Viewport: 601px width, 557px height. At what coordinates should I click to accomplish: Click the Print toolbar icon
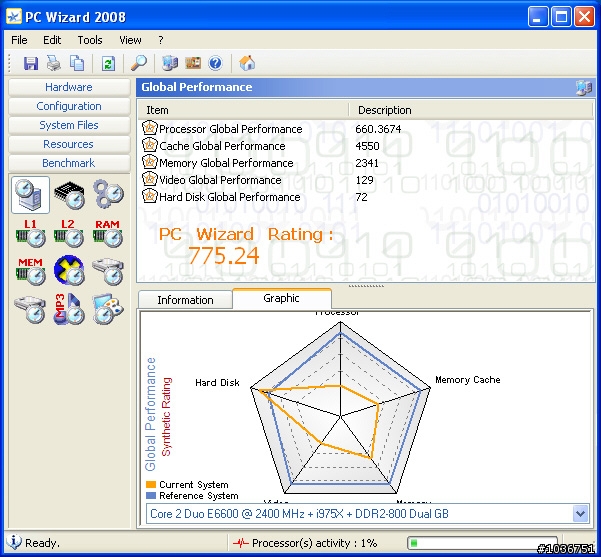click(54, 63)
